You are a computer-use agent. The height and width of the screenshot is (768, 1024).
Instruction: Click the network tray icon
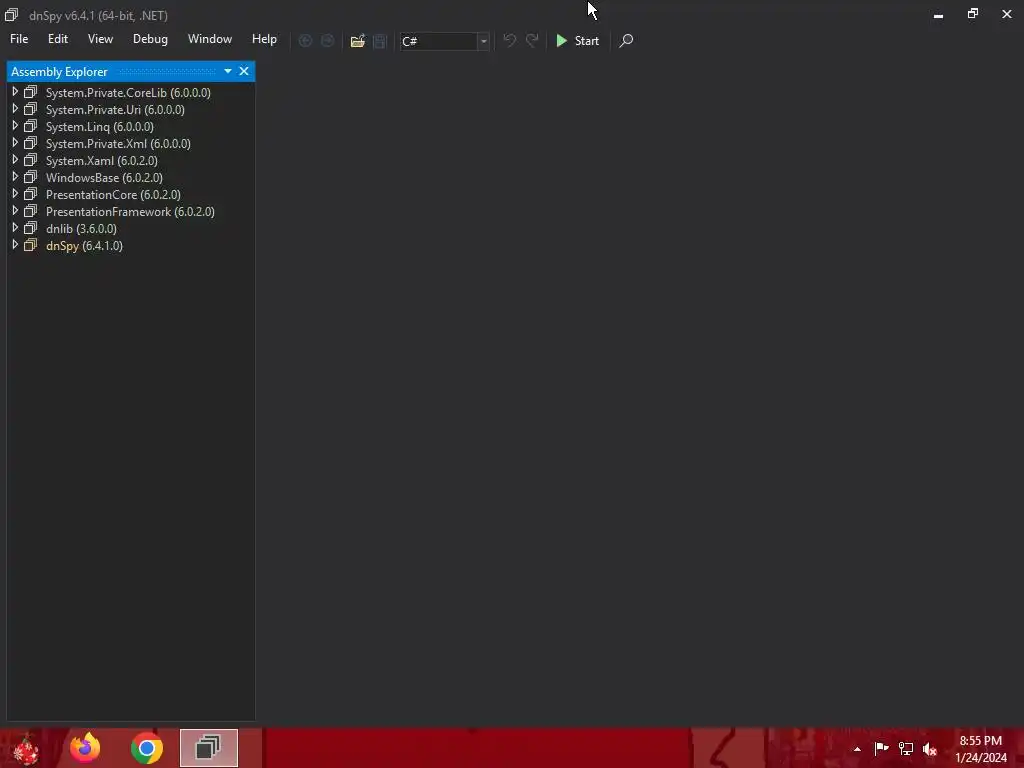(x=906, y=748)
